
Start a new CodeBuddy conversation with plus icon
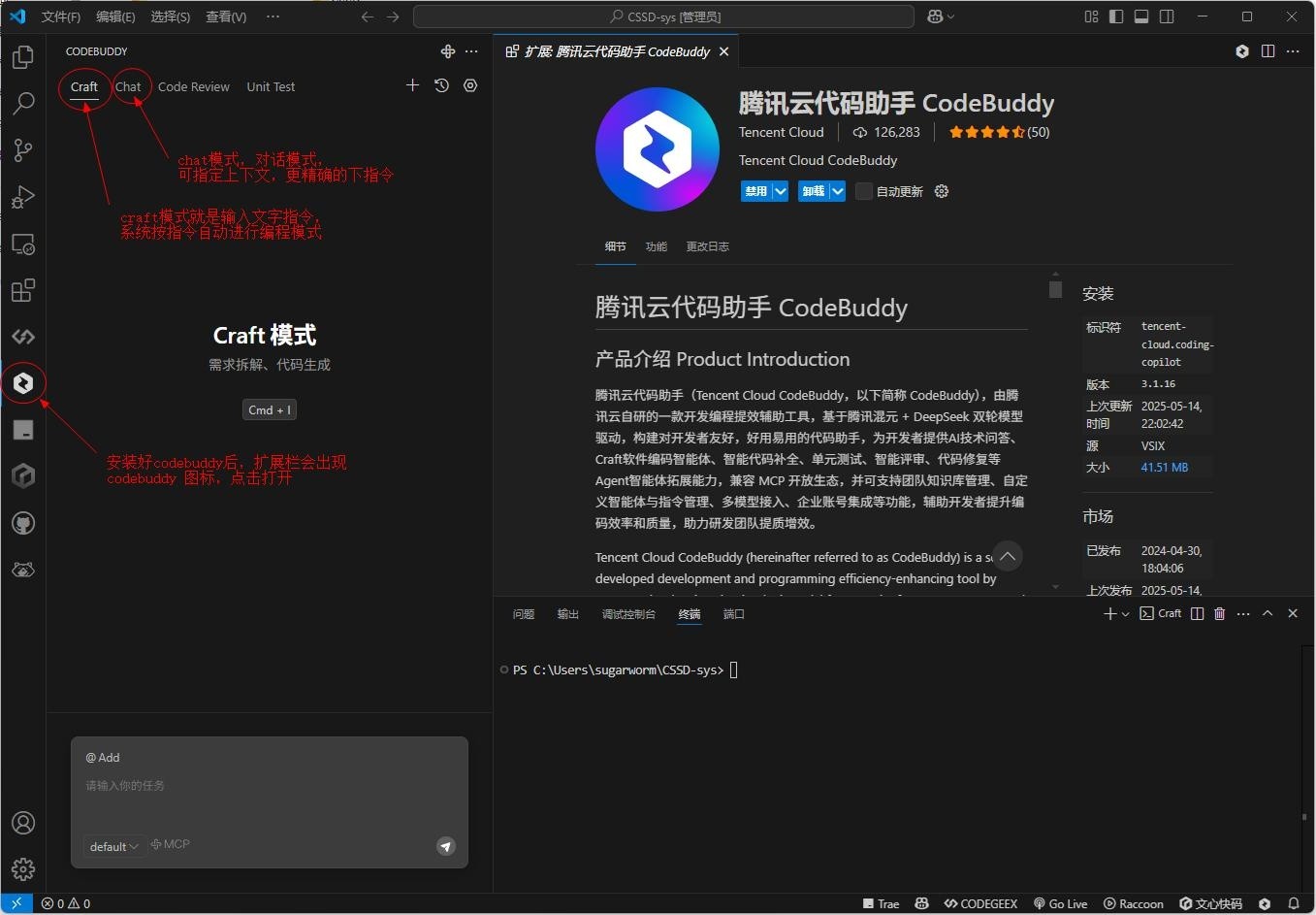(x=412, y=85)
